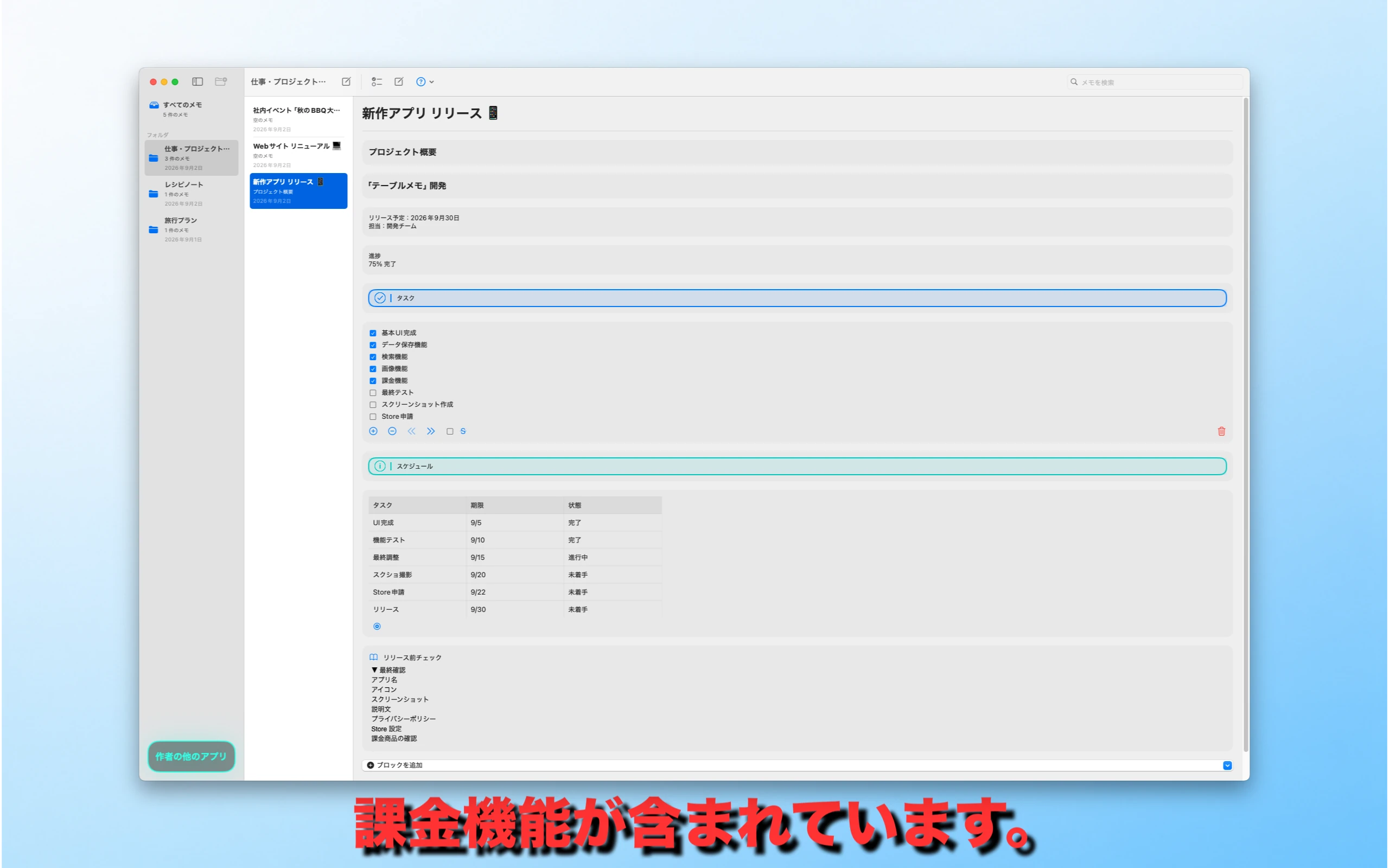
Task: Select the Webサイト リニューアル memo
Action: (298, 155)
